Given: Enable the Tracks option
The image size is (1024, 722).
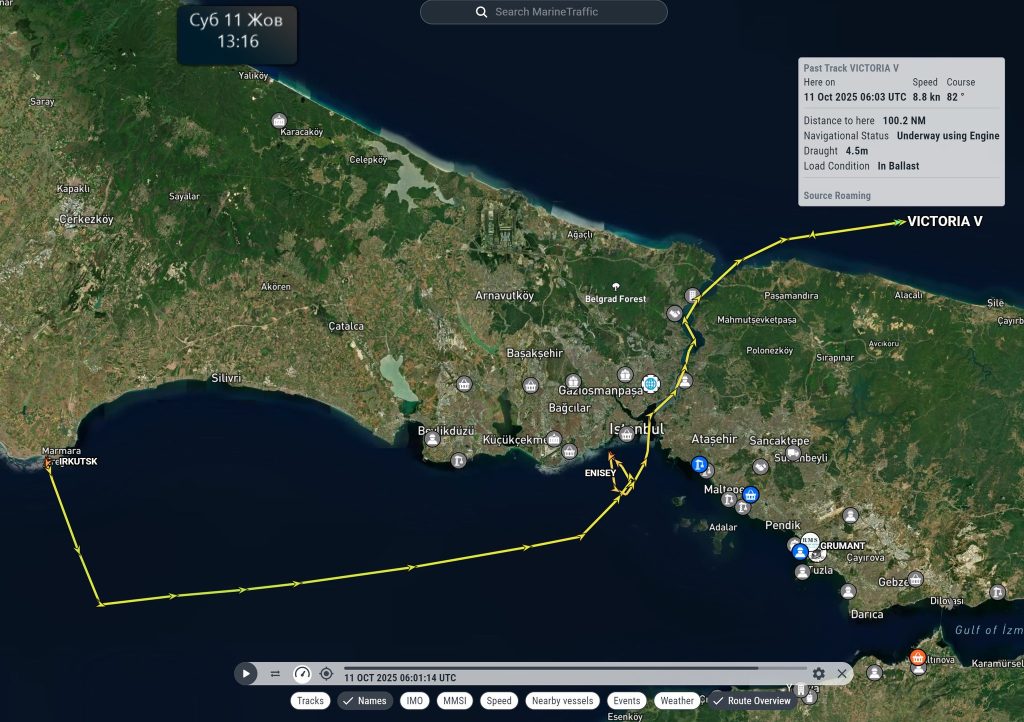Looking at the screenshot, I should [310, 701].
